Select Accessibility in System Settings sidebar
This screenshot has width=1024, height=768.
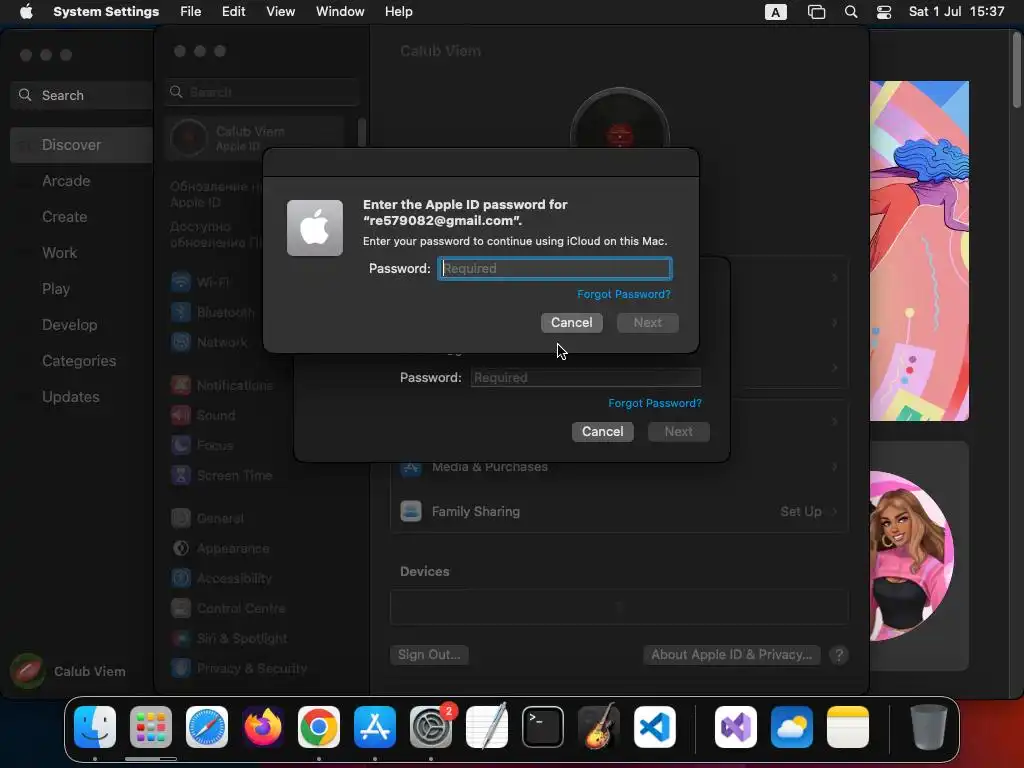(221, 578)
